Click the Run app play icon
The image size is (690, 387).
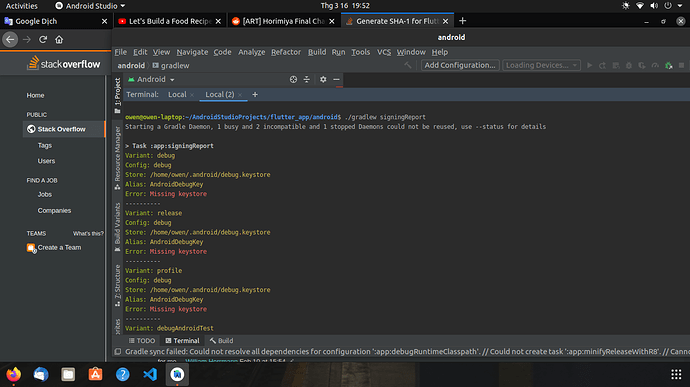point(590,65)
